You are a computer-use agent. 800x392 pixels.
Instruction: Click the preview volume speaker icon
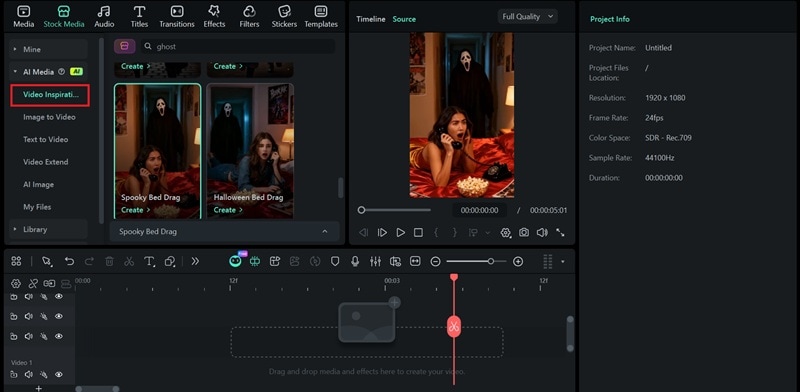coord(542,232)
